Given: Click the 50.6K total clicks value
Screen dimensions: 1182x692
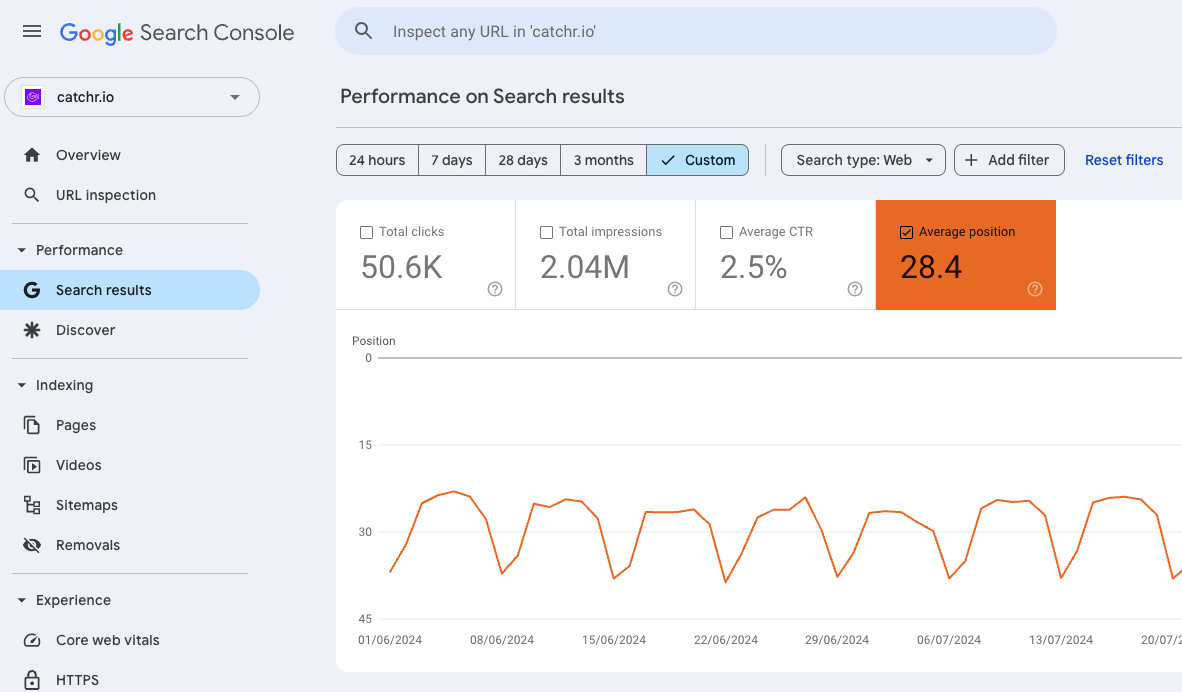Looking at the screenshot, I should [402, 267].
